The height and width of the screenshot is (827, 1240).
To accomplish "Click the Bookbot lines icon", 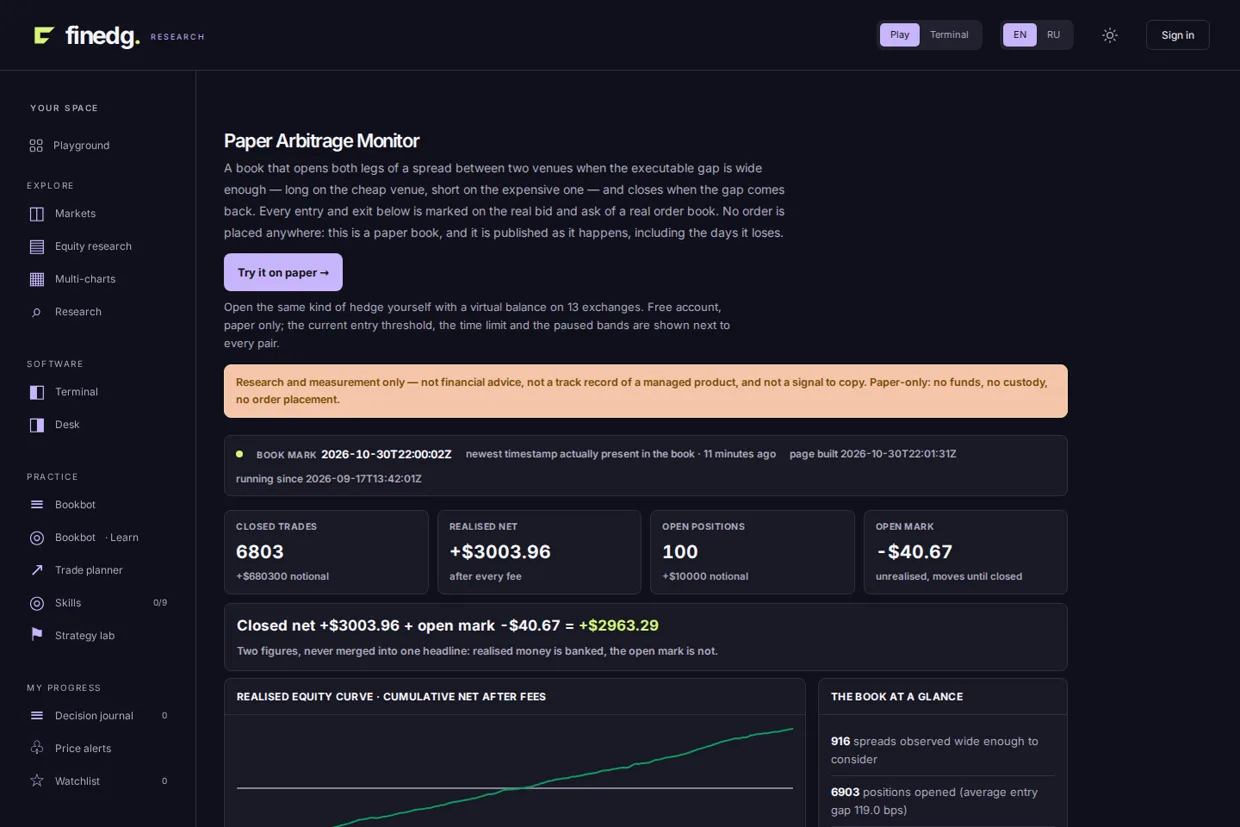I will click(37, 505).
